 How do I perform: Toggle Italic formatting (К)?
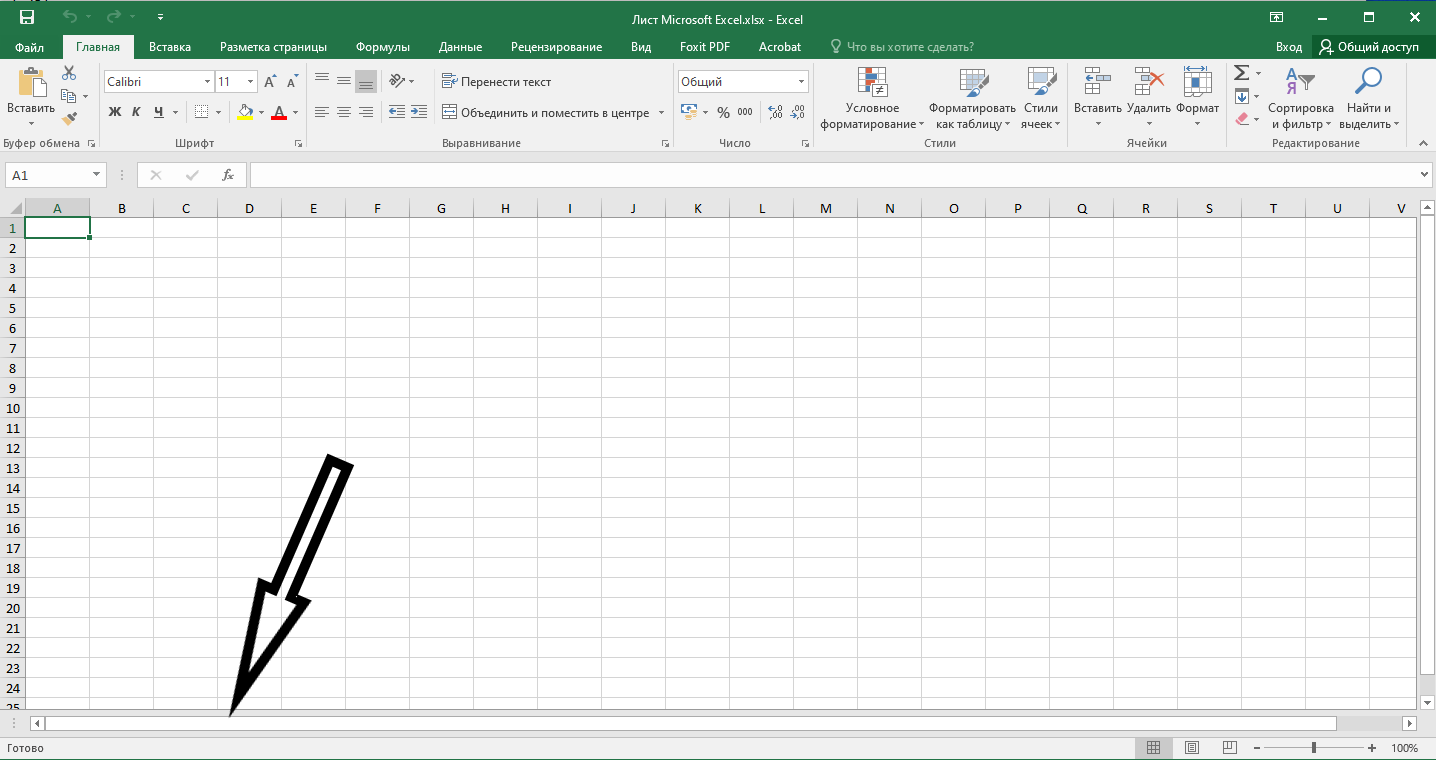click(136, 113)
